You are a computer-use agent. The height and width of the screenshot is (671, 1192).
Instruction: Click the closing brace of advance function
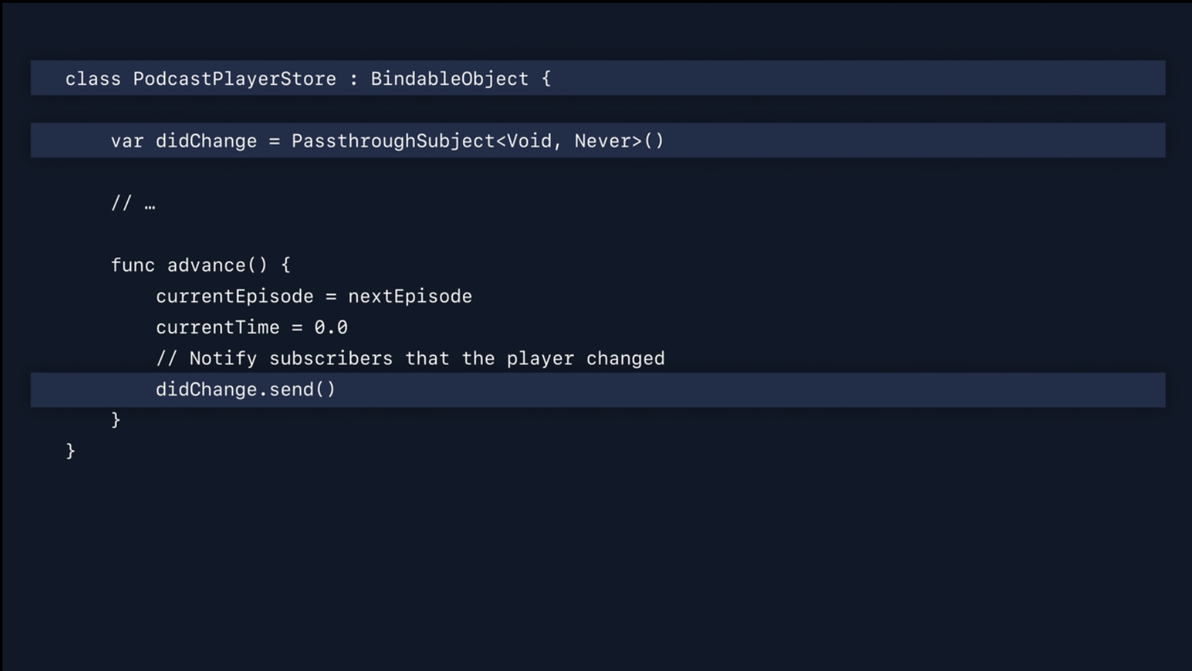(116, 420)
